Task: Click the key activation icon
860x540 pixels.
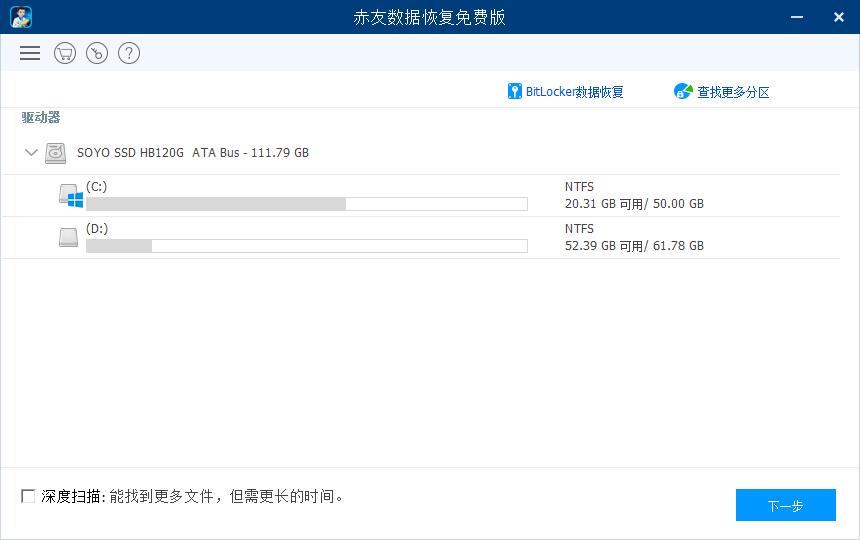Action: point(97,53)
